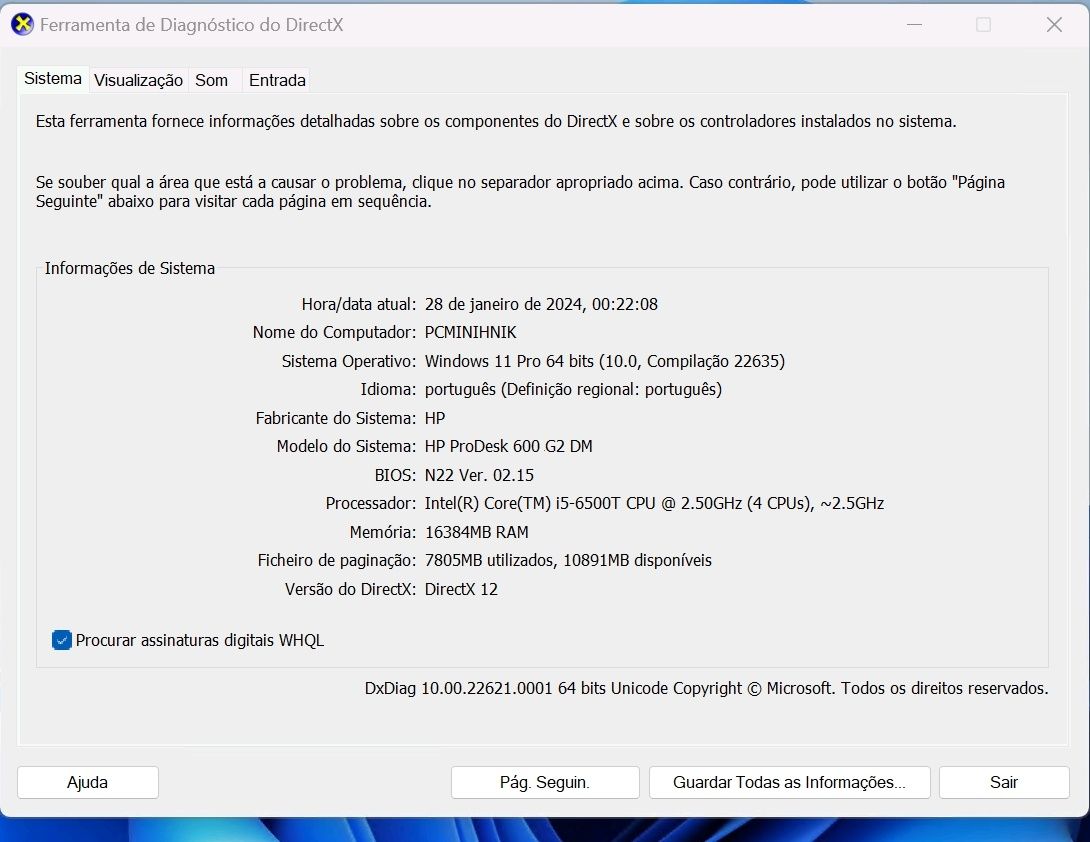The height and width of the screenshot is (842, 1090).
Task: Click Guardar Todas as Informações button
Action: [790, 782]
